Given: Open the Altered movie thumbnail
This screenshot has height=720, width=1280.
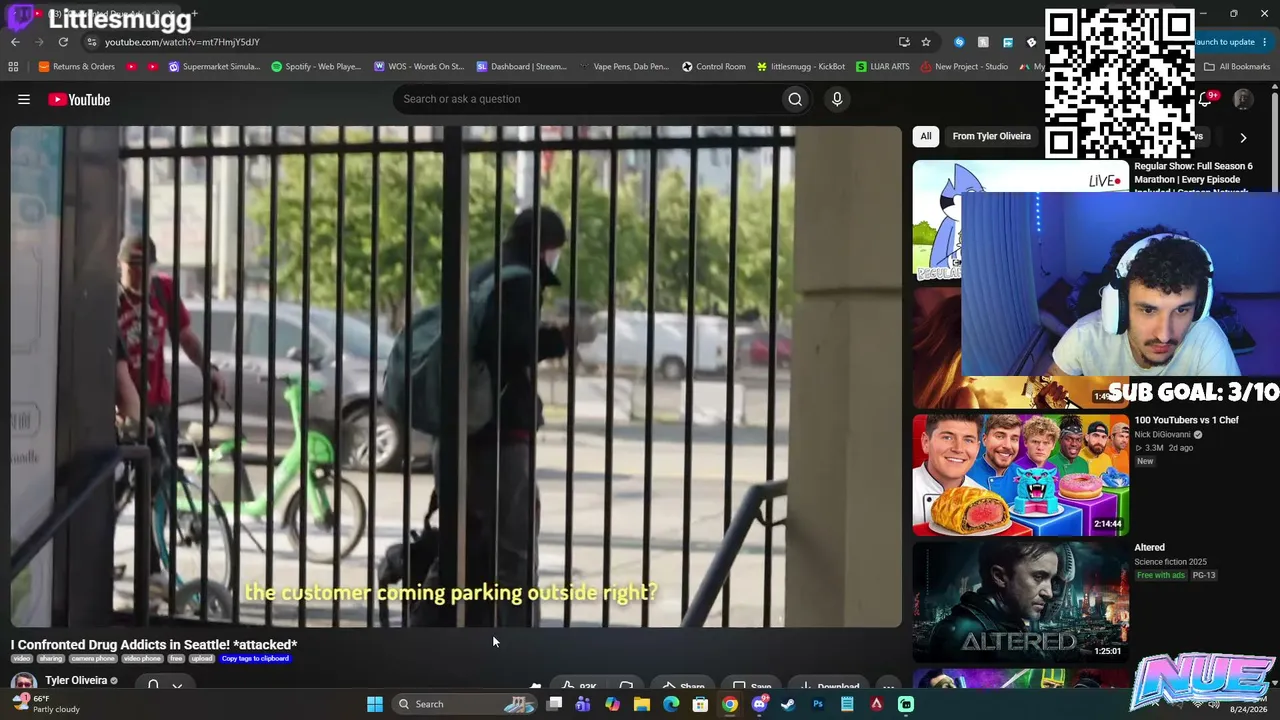Looking at the screenshot, I should pyautogui.click(x=1020, y=602).
